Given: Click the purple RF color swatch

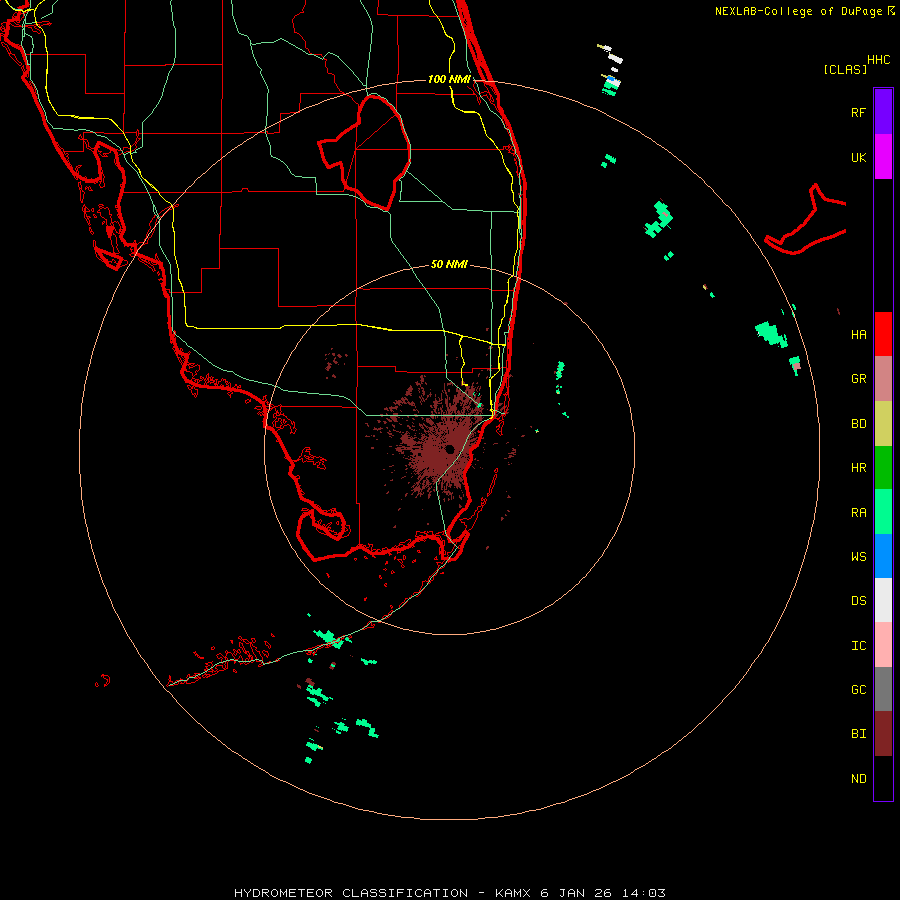Looking at the screenshot, I should pos(883,112).
